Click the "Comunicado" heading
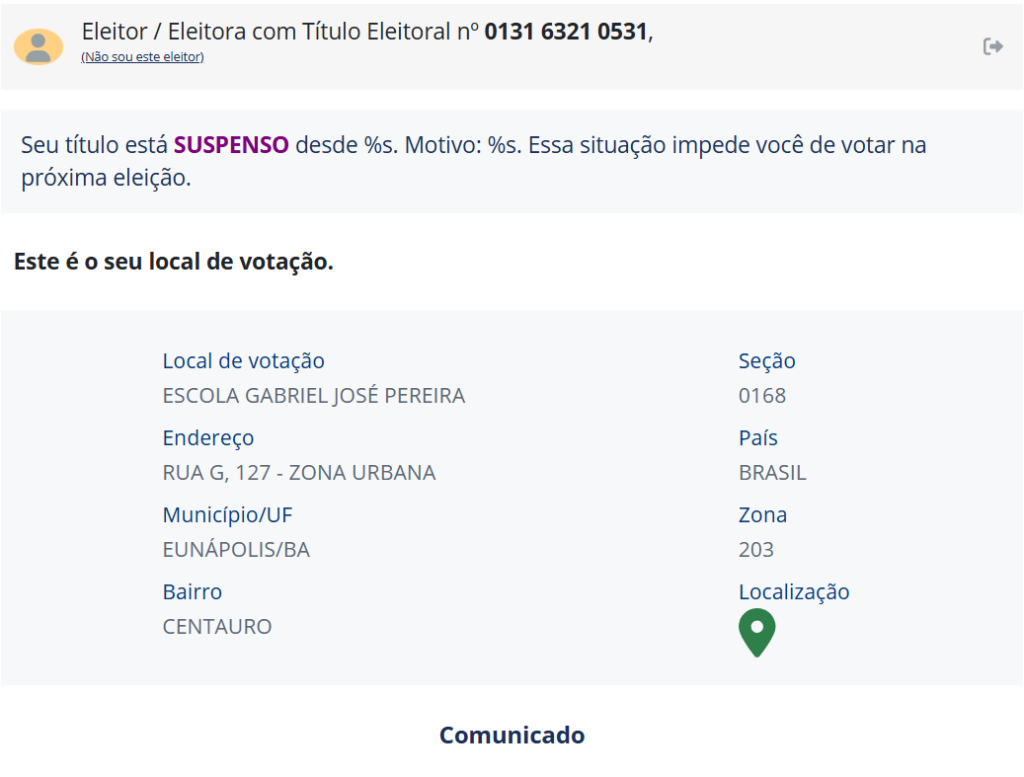 [512, 736]
